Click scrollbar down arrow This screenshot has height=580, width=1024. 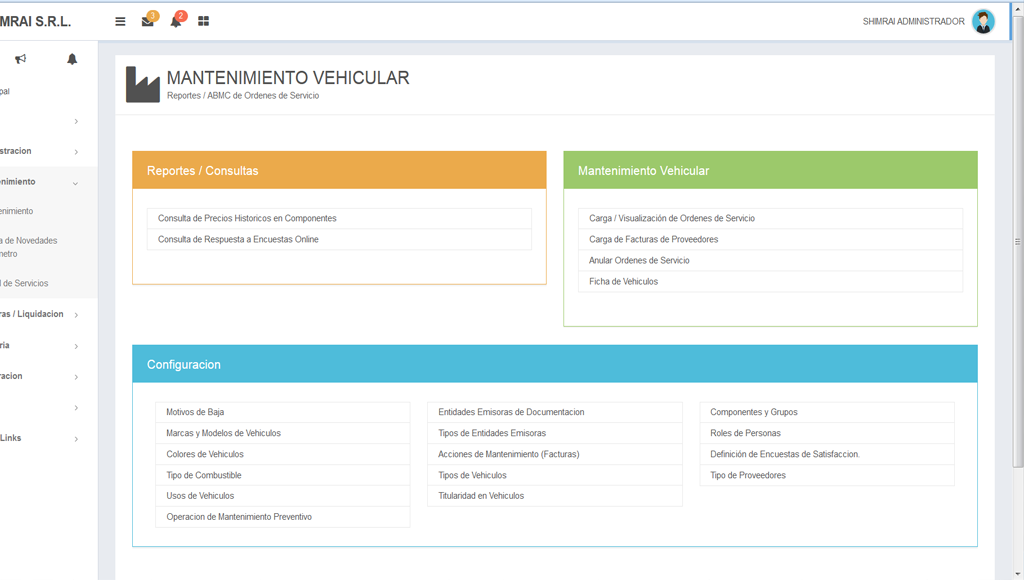1017,574
